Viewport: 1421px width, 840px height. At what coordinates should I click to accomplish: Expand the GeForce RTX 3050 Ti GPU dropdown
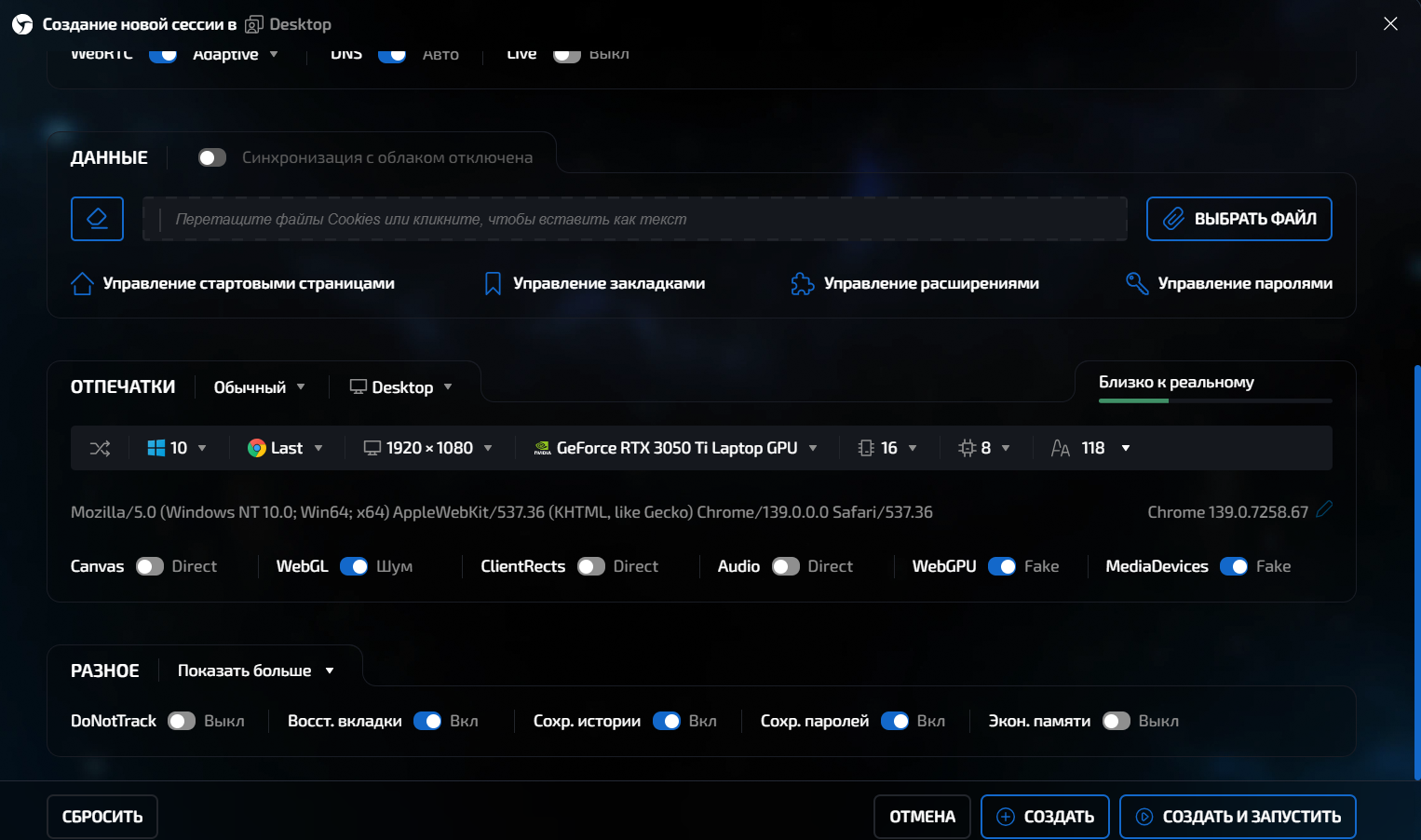click(676, 448)
